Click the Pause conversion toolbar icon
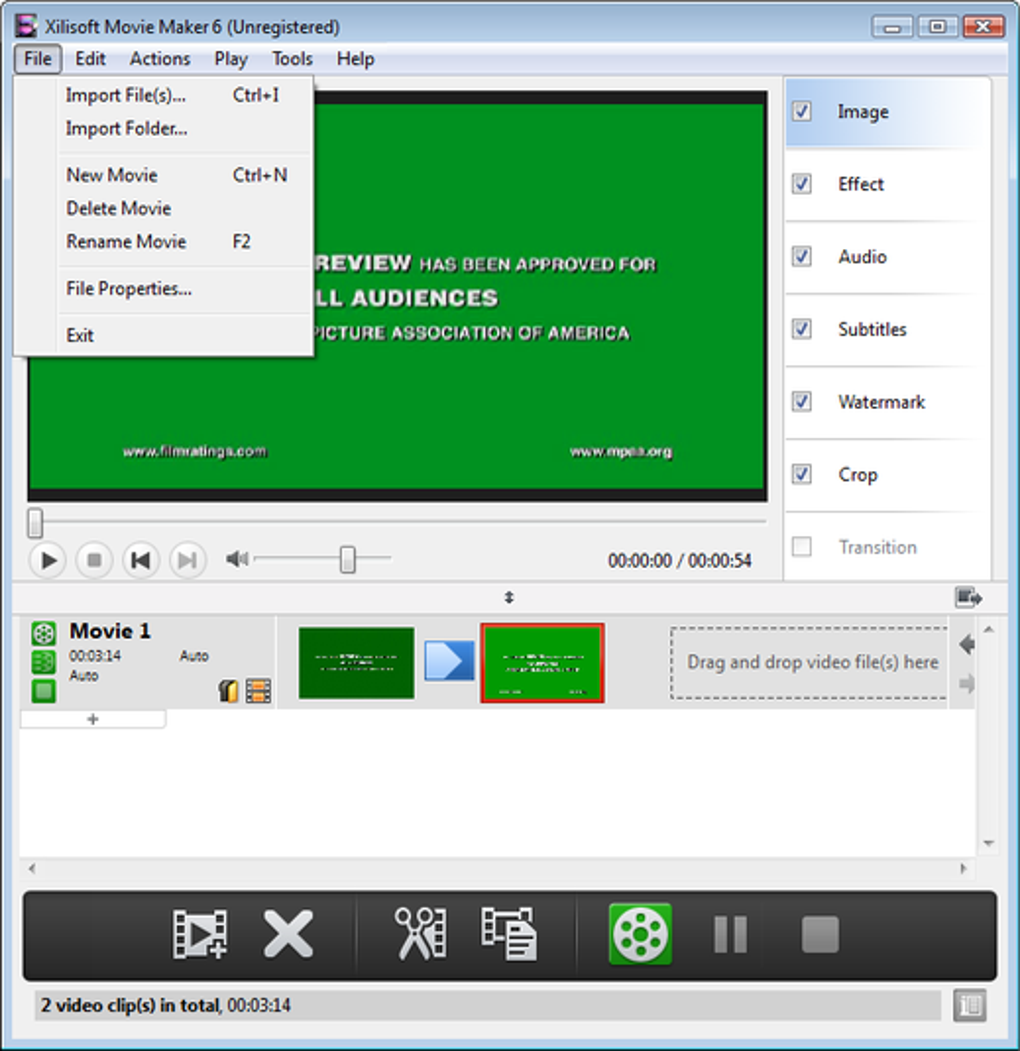 (x=730, y=934)
